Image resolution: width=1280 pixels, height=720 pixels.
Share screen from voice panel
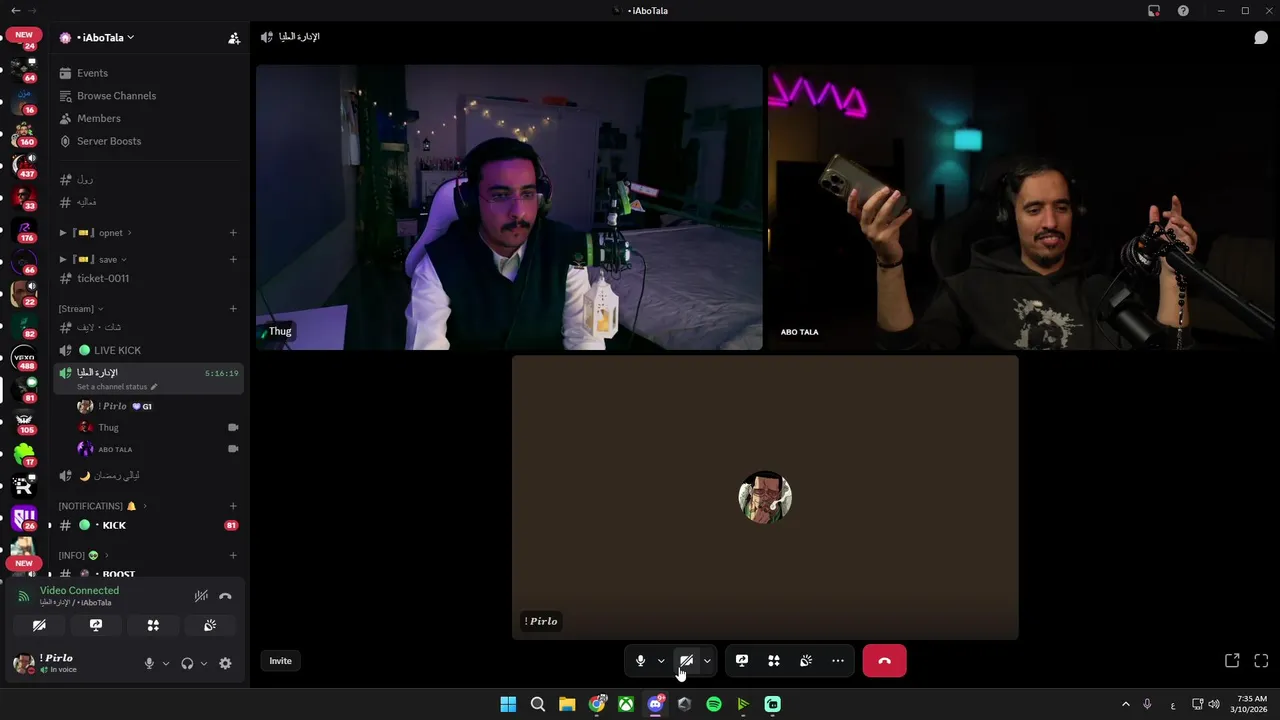[x=96, y=625]
